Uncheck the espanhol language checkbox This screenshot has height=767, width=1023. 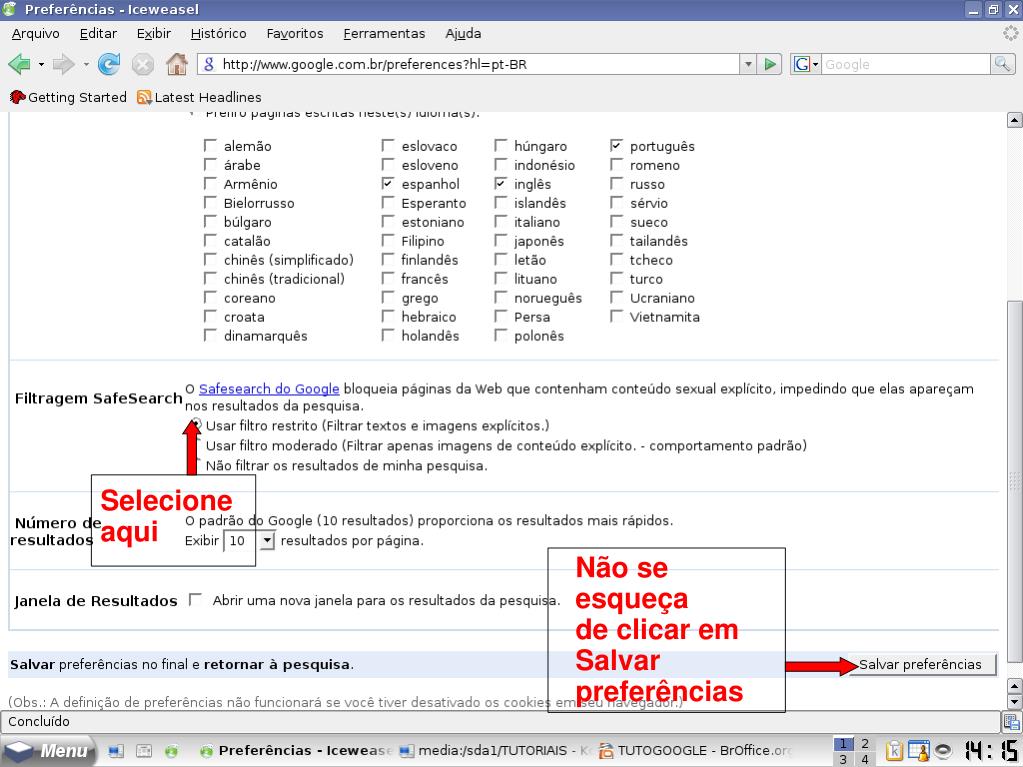(388, 183)
